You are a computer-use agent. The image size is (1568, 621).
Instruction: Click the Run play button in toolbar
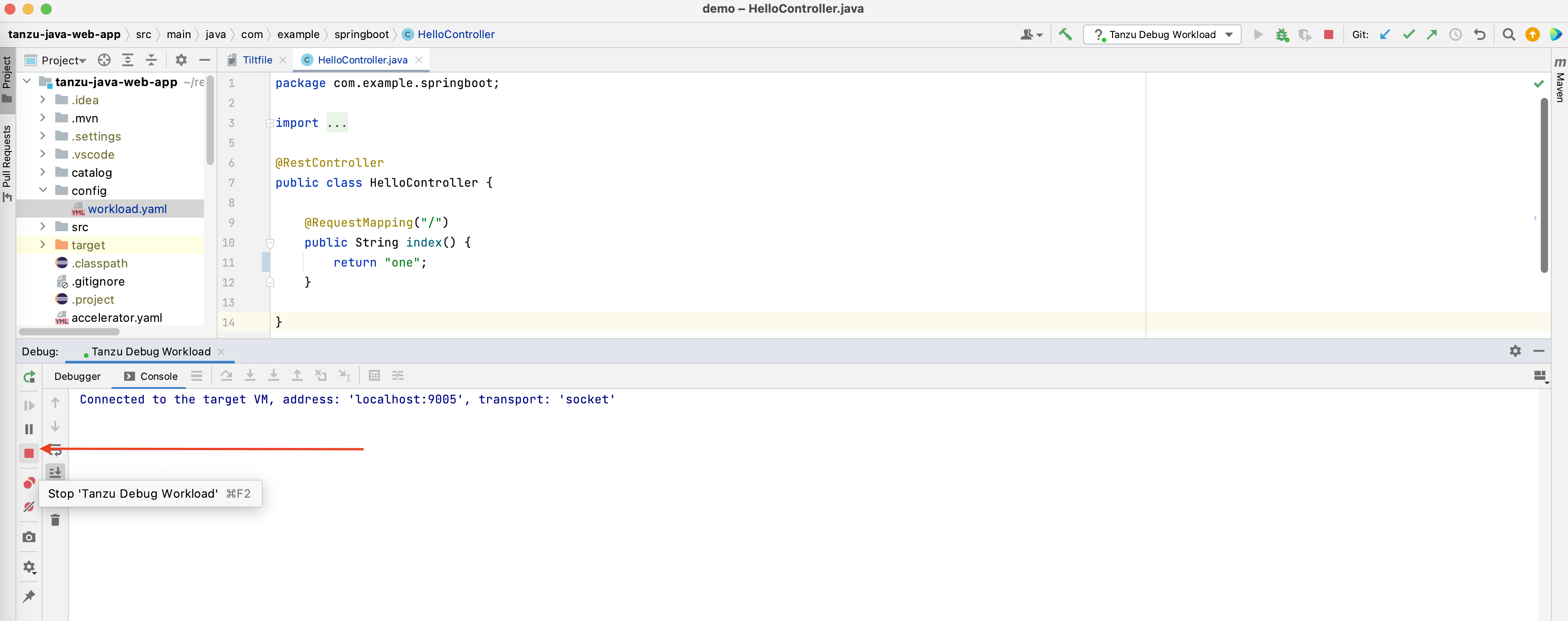(1258, 35)
